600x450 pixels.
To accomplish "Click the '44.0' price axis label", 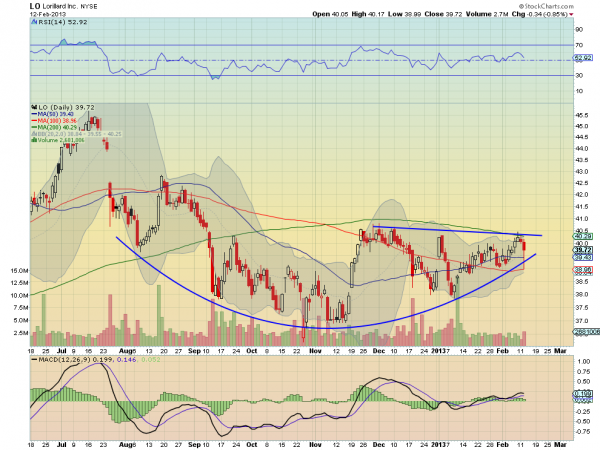I will coord(582,148).
